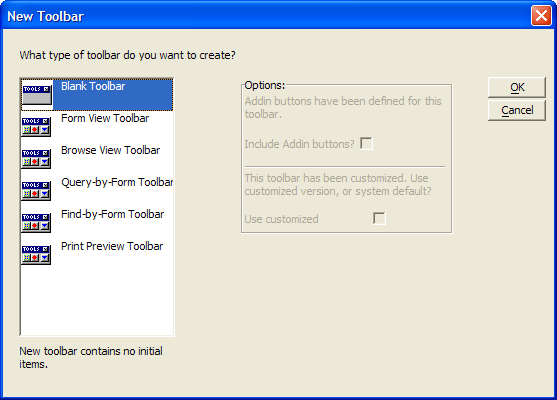
Task: Click the Find-by-Form Toolbar icon
Action: pyautogui.click(x=36, y=222)
